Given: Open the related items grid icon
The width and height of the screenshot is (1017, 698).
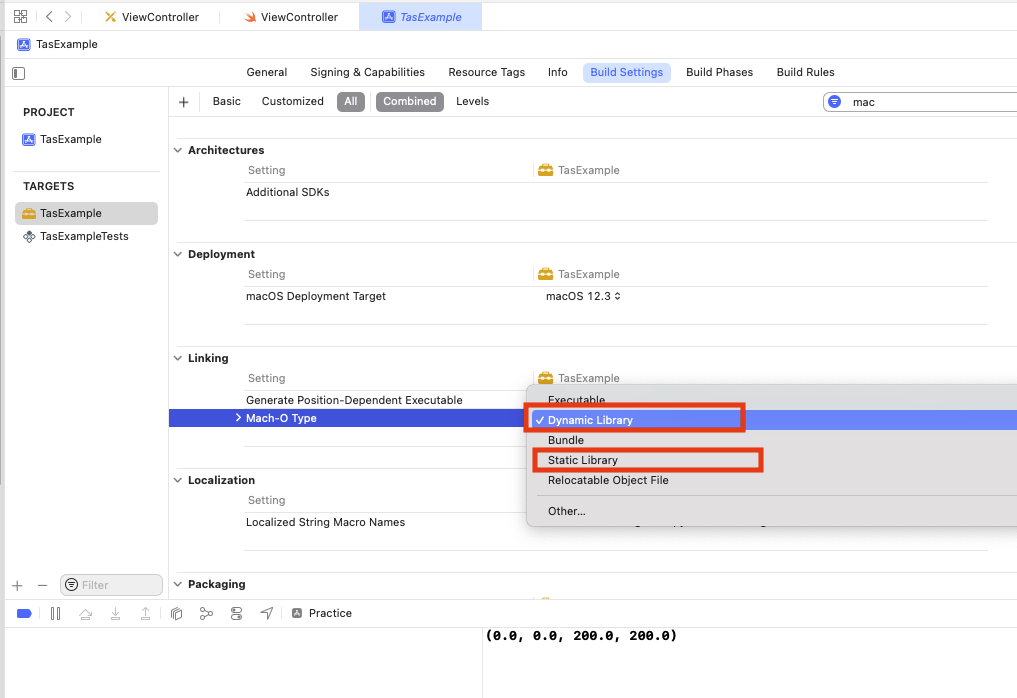Looking at the screenshot, I should (21, 17).
